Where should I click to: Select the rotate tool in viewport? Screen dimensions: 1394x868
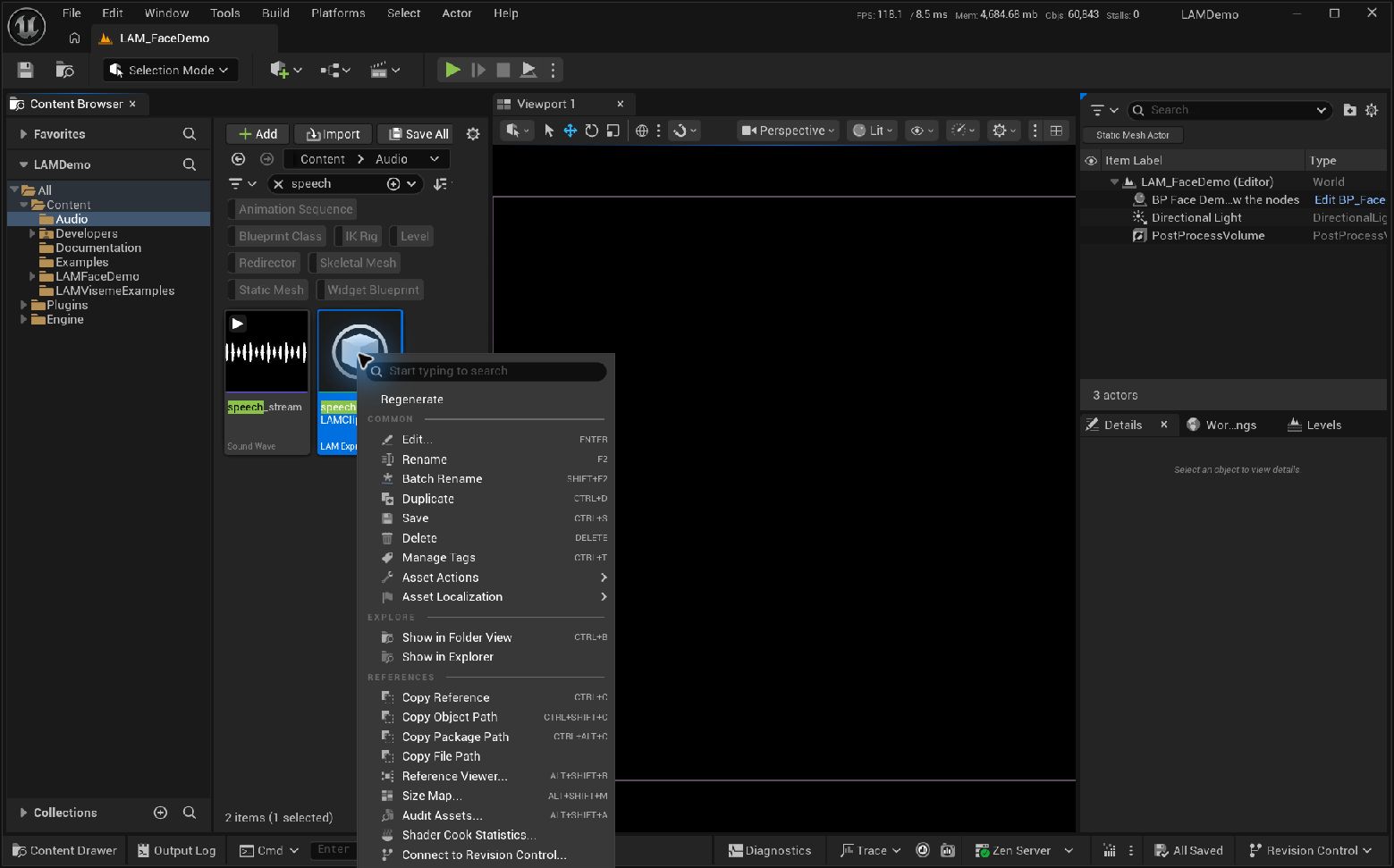tap(591, 131)
